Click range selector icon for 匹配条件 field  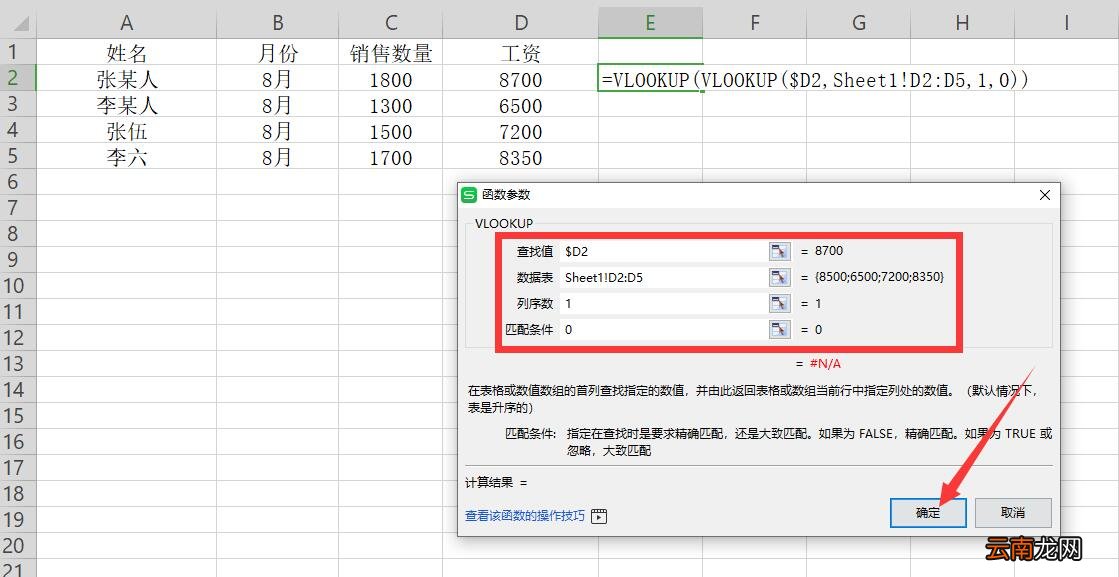[779, 329]
